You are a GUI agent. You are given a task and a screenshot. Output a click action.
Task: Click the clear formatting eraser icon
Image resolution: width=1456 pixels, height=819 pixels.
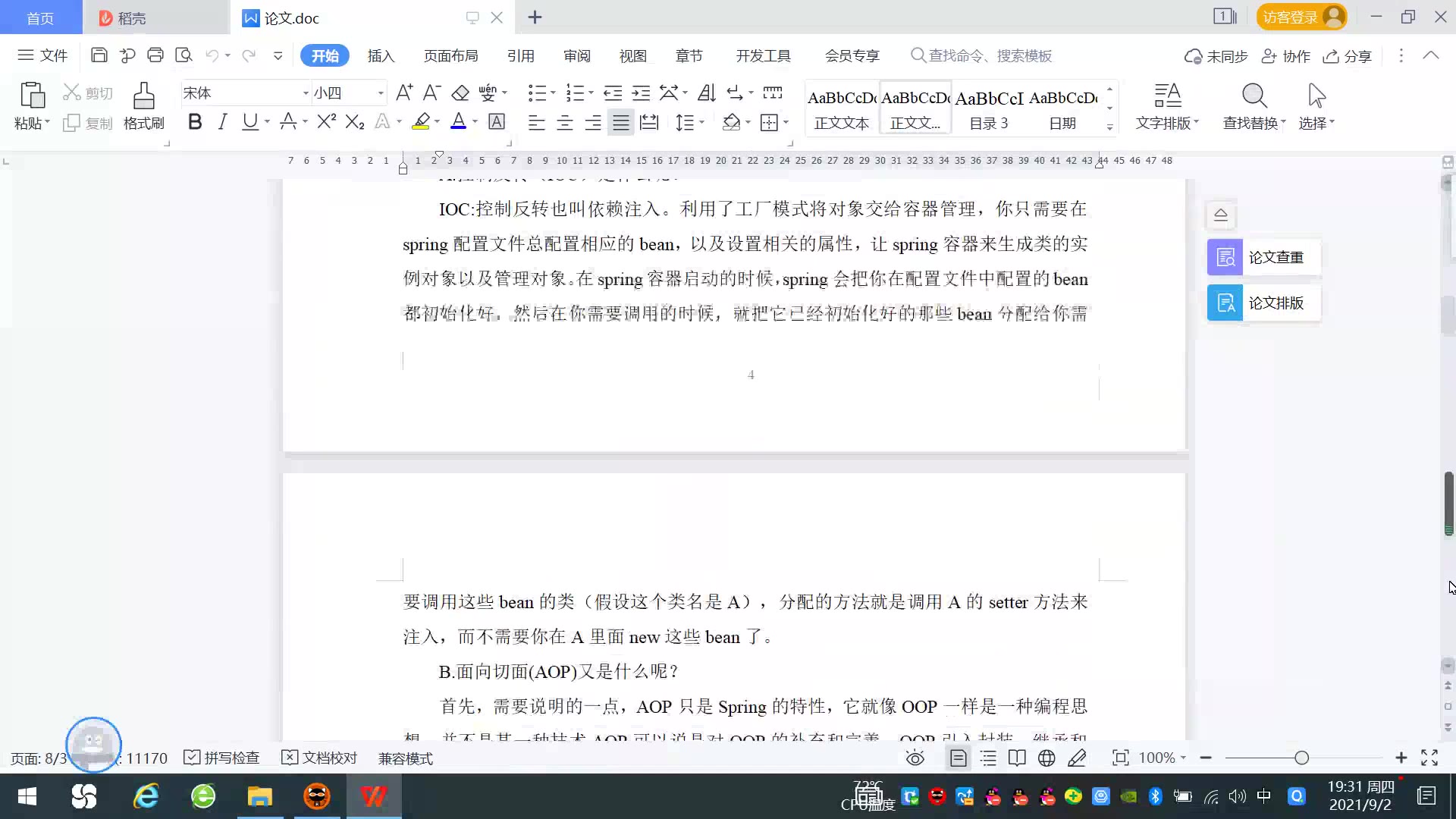(x=460, y=93)
